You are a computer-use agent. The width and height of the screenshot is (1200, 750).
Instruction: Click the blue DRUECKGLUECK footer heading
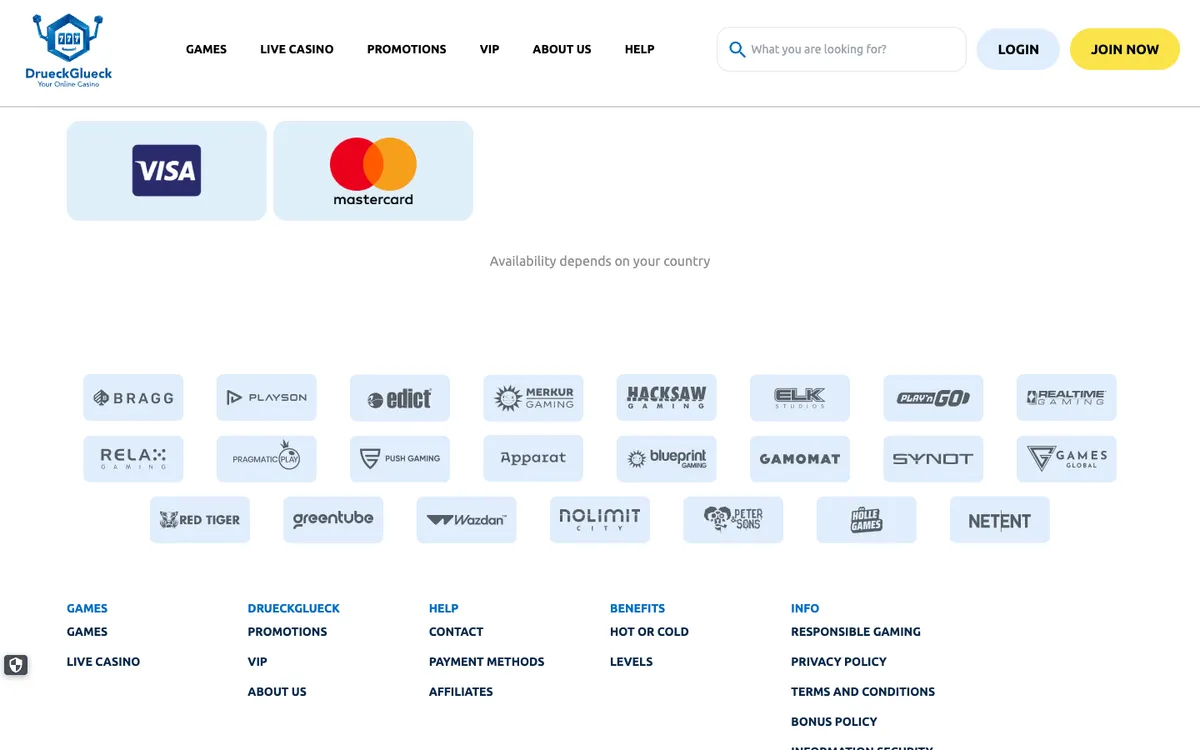click(294, 608)
